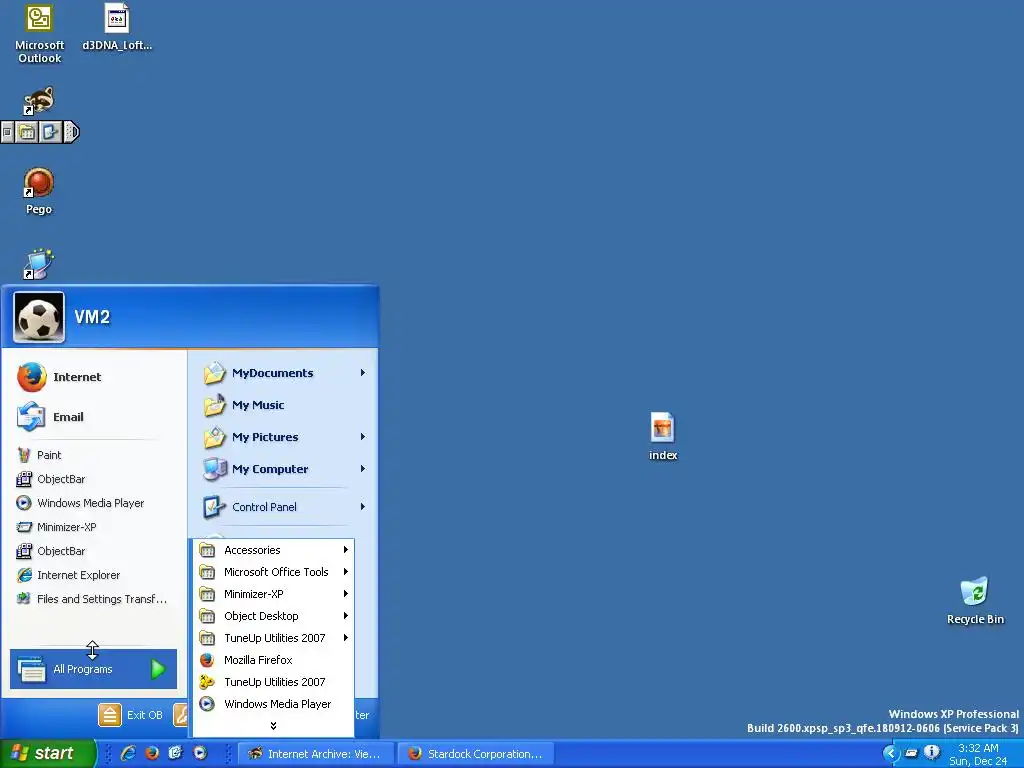Open Microsoft Outlook desktop shortcut
The image size is (1024, 768).
[39, 34]
